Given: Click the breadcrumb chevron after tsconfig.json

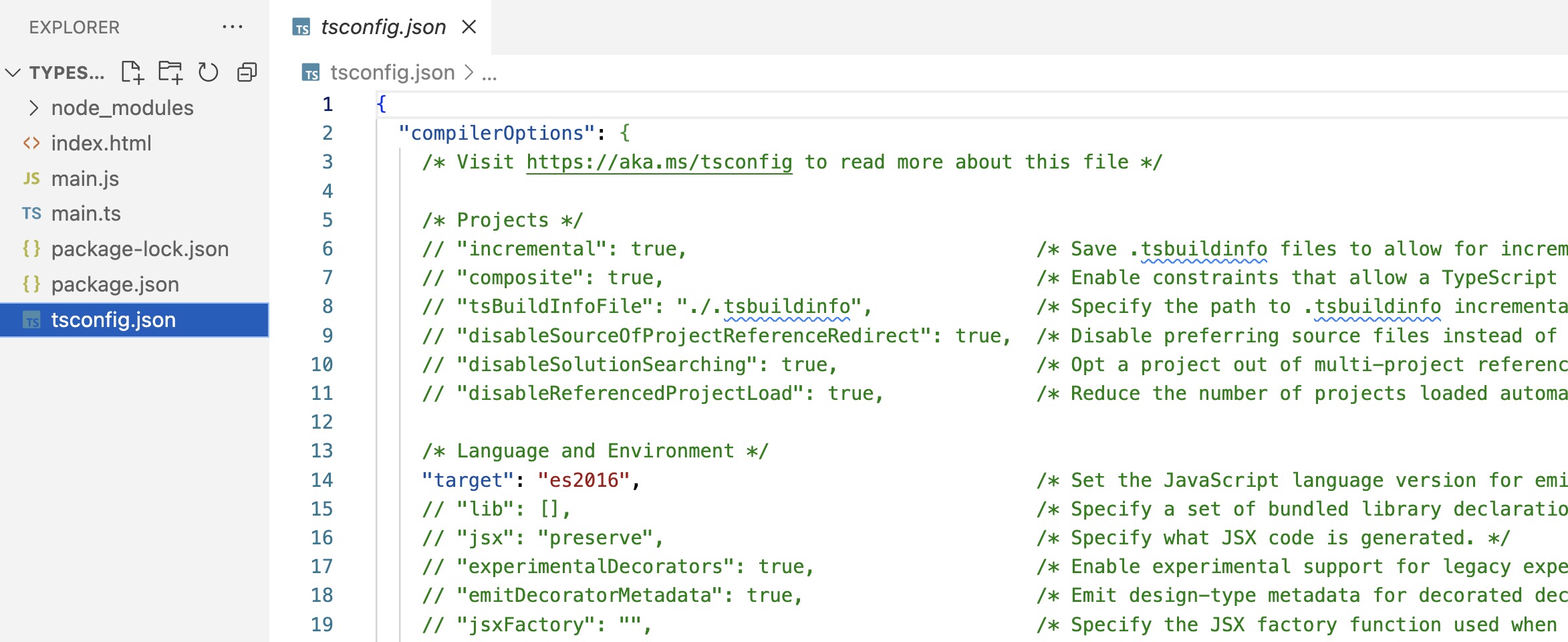Looking at the screenshot, I should tap(469, 72).
